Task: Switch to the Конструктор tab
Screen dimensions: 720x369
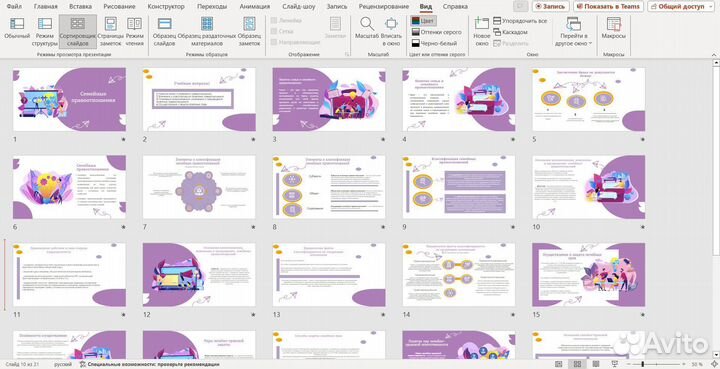Action: coord(166,6)
